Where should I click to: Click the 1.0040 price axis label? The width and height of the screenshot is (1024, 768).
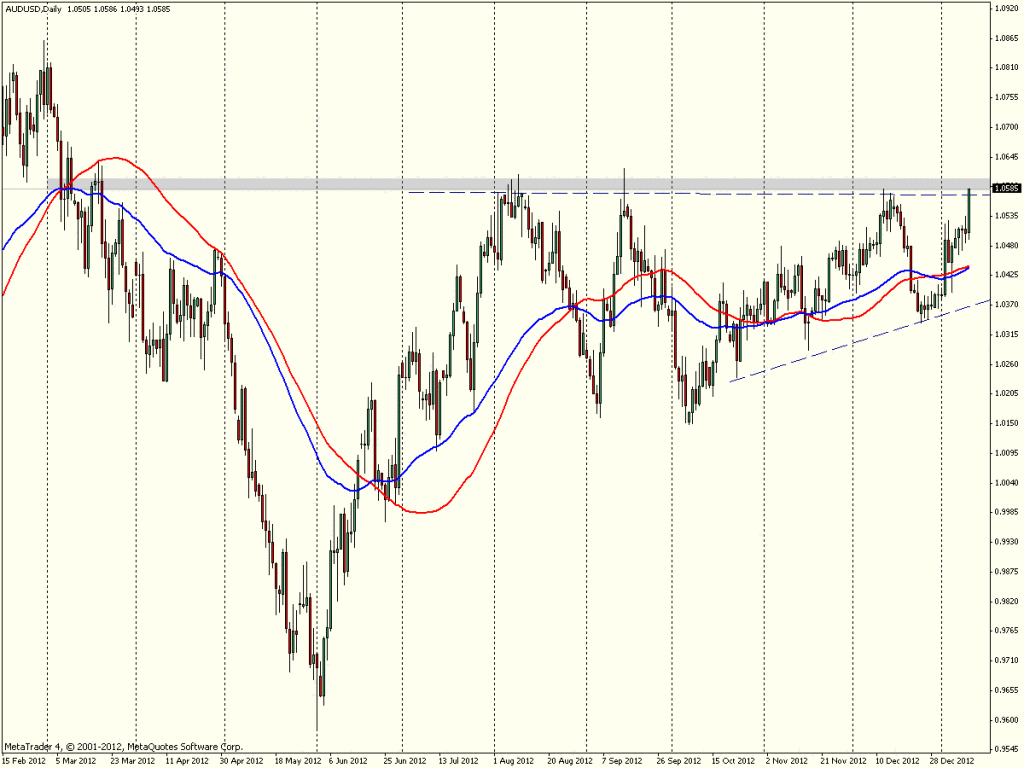[1006, 483]
